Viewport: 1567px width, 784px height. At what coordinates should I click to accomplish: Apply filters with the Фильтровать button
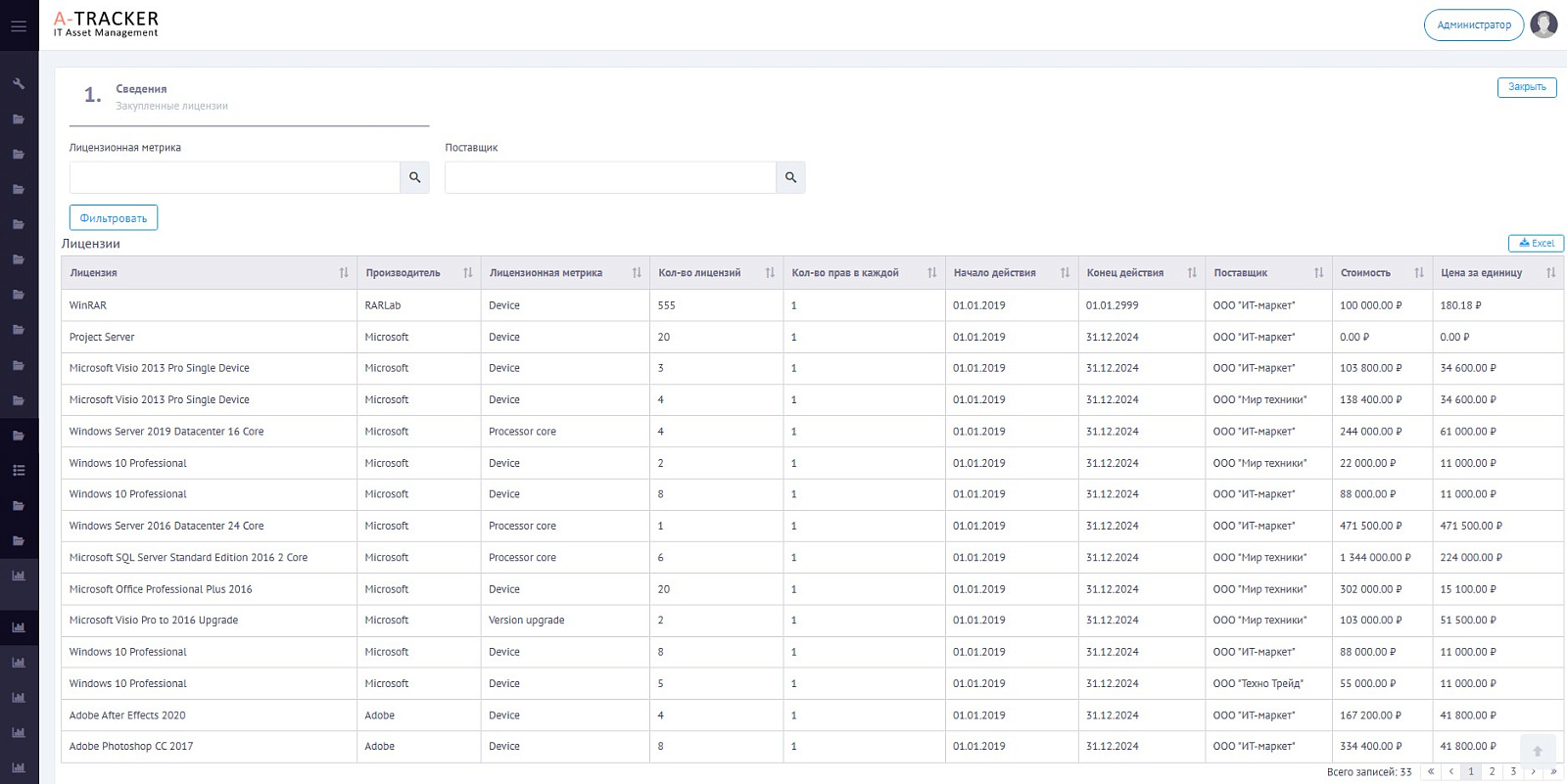(x=114, y=218)
